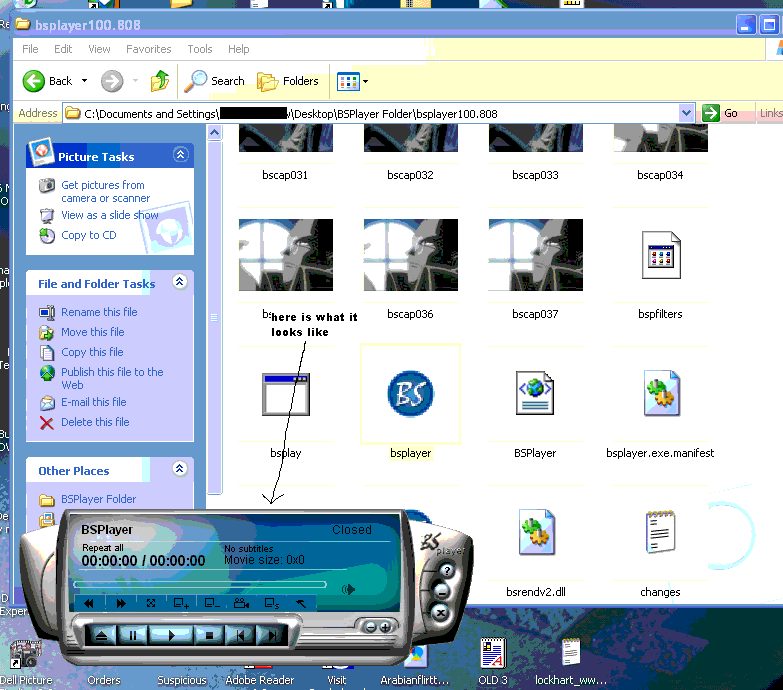Click the fast forward icon in BSPlayer
Image resolution: width=783 pixels, height=690 pixels.
(x=121, y=603)
